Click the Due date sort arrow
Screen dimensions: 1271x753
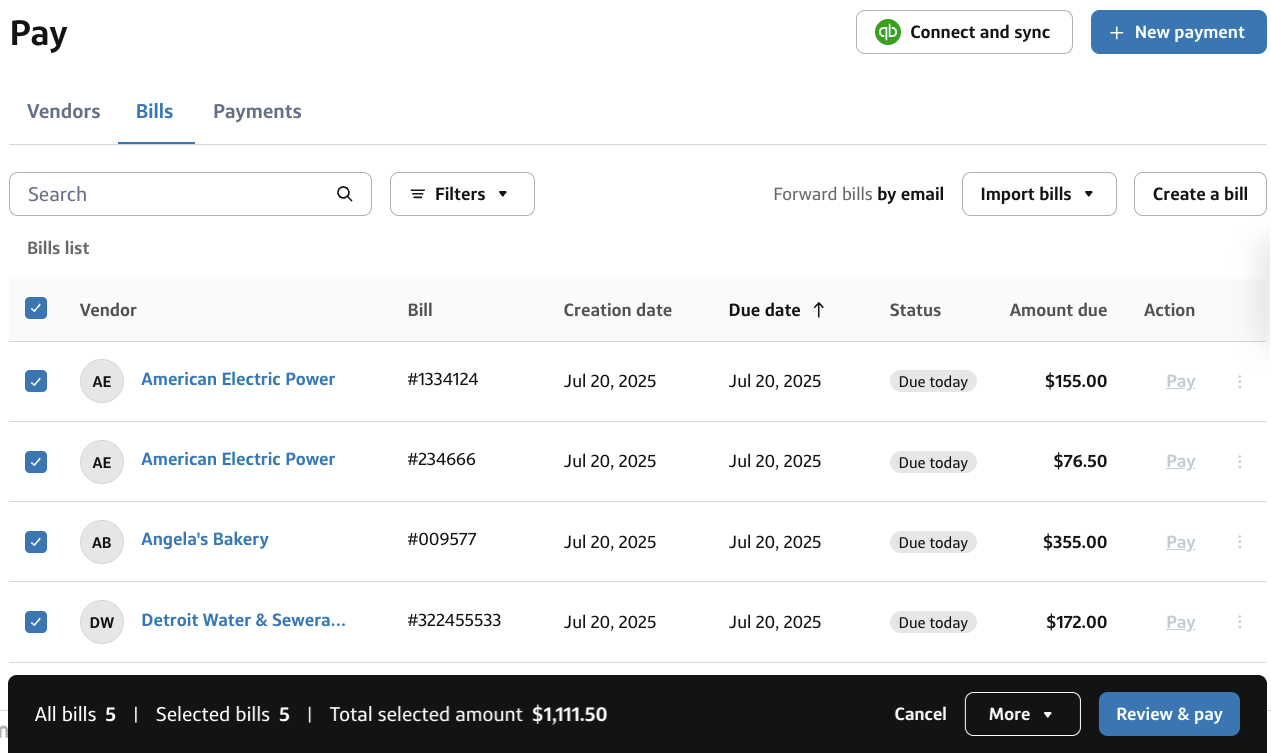(x=819, y=310)
